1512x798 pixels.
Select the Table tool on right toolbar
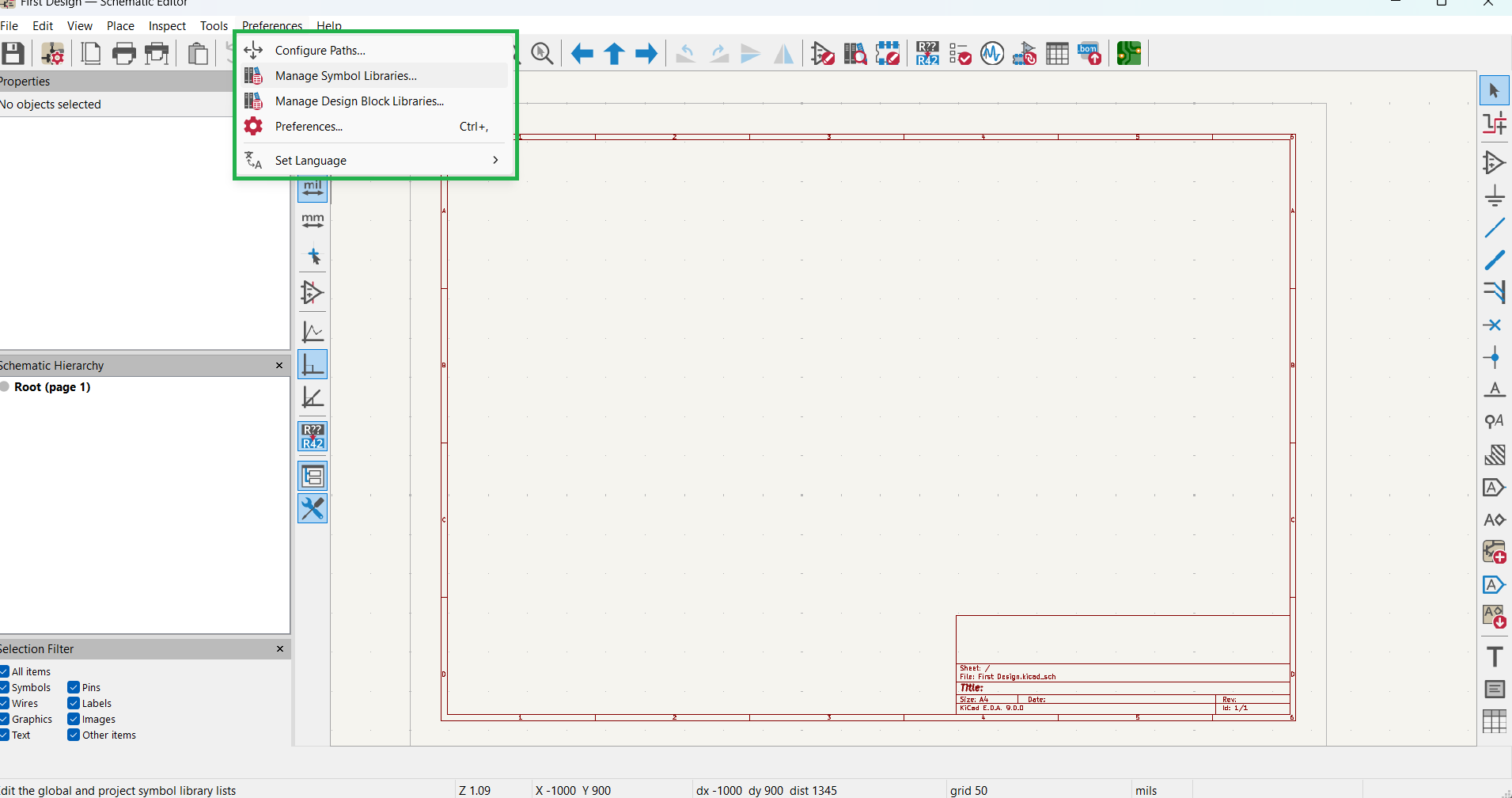click(x=1495, y=721)
